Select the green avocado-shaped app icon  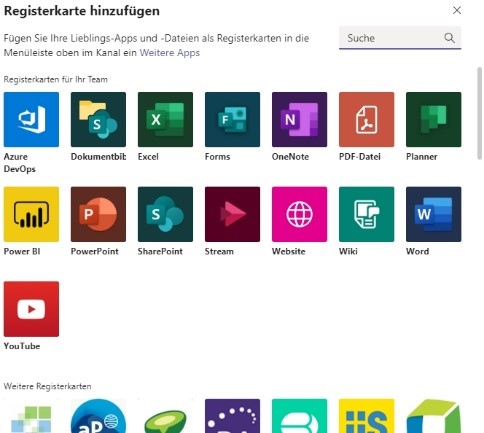(x=165, y=420)
